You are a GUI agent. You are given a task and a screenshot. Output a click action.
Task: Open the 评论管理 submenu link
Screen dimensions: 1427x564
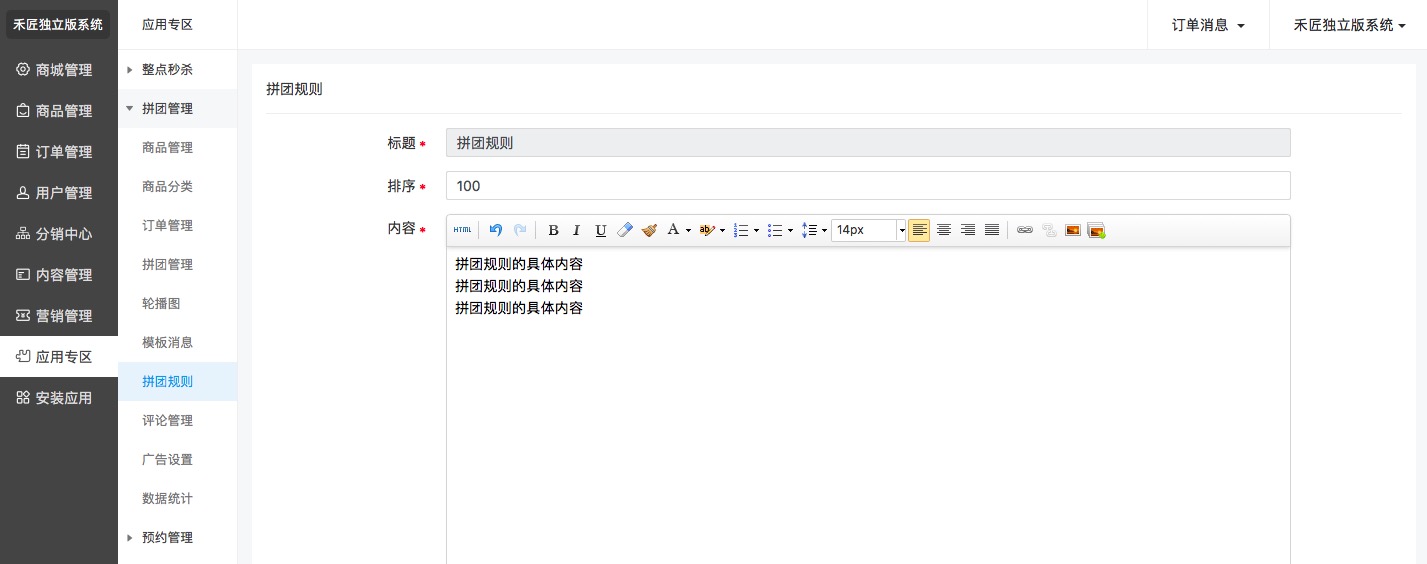pos(167,420)
